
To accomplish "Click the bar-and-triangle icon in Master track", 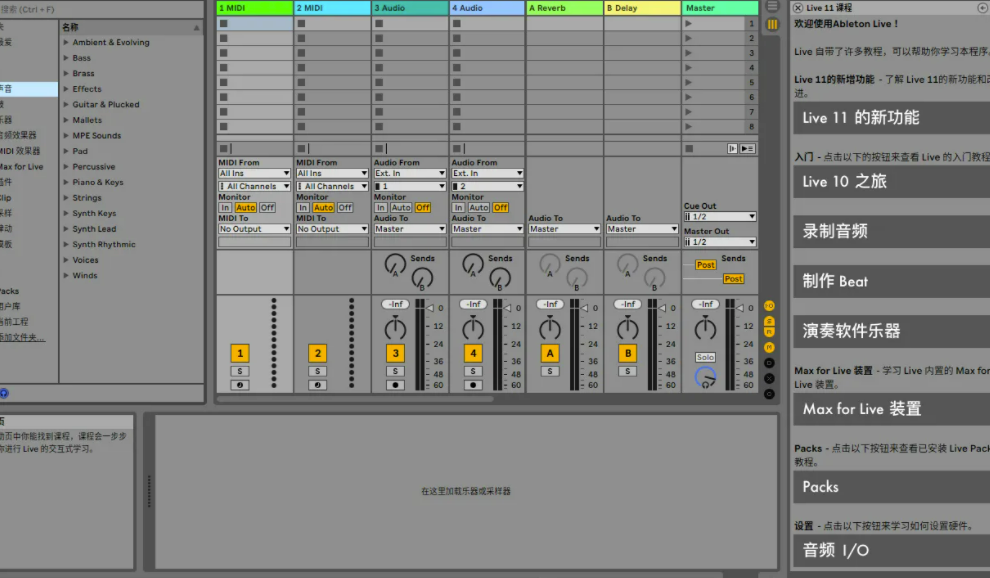I will (x=732, y=148).
